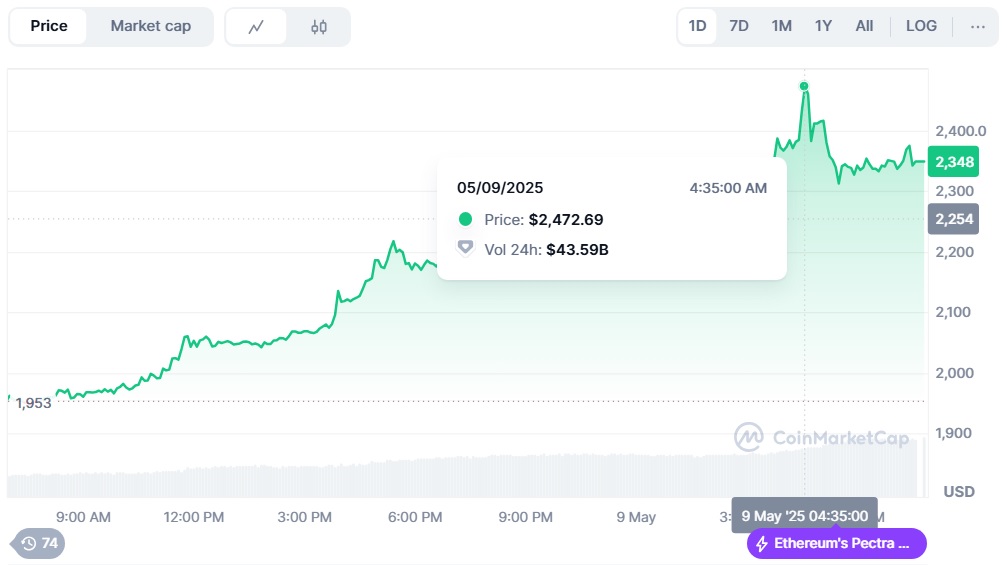The width and height of the screenshot is (1007, 565).
Task: Select the Price view toggle
Action: point(49,26)
